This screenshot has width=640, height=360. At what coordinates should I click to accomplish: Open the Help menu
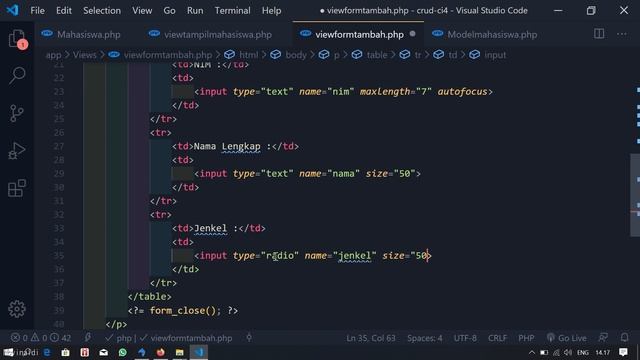[271, 11]
